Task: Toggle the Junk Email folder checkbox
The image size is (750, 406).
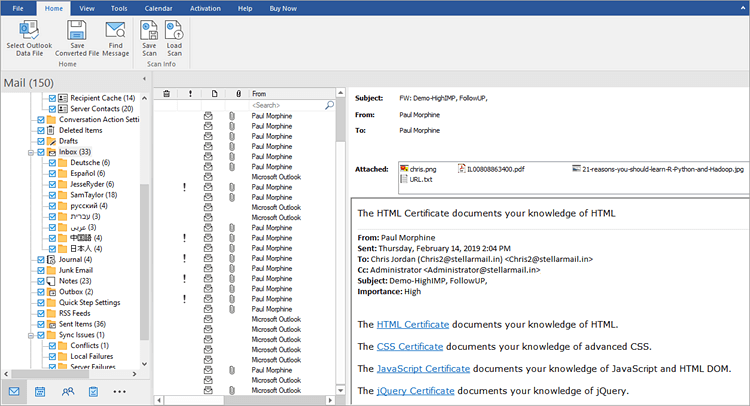Action: click(x=40, y=270)
